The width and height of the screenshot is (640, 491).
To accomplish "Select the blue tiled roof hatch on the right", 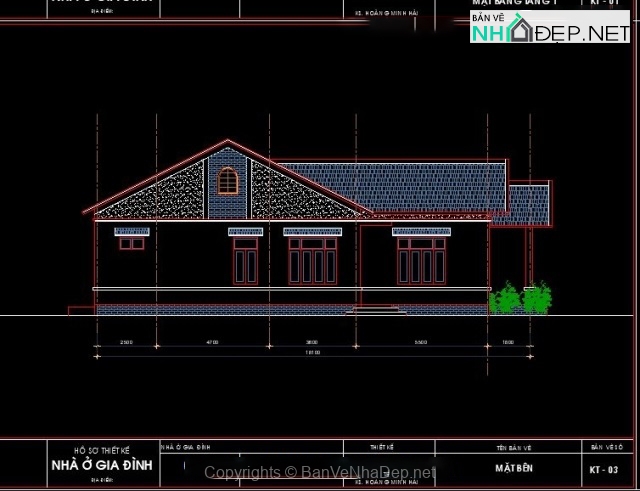I will (400, 186).
